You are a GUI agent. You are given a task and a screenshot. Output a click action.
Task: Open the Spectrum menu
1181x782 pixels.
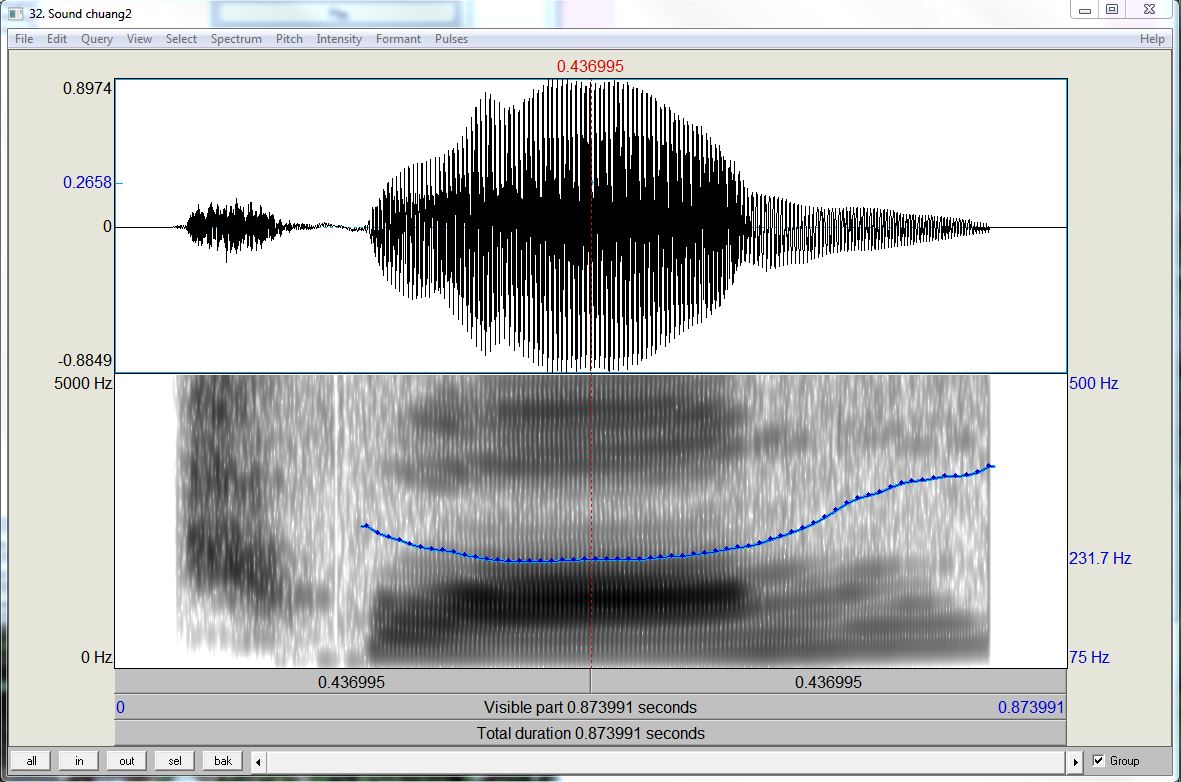237,39
